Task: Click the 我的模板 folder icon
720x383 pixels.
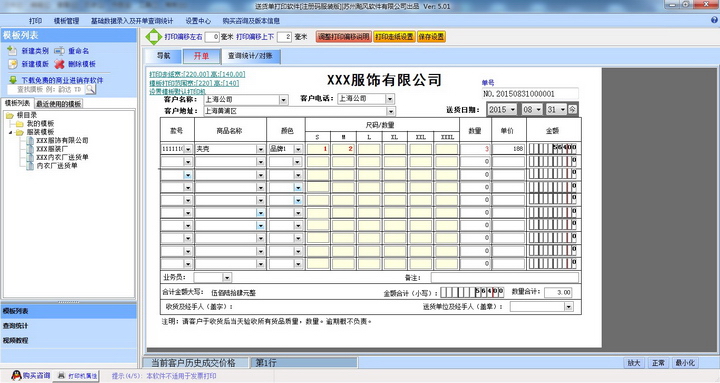Action: pos(19,124)
